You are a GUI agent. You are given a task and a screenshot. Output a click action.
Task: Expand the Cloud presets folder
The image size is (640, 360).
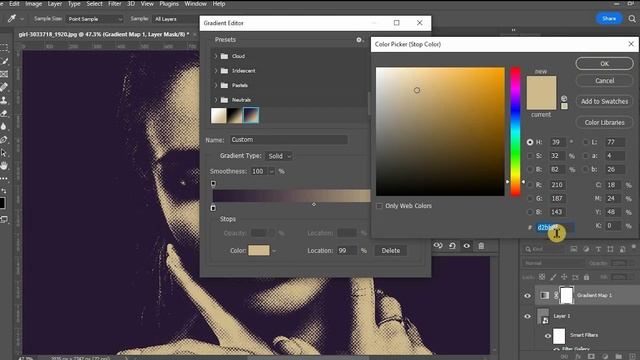click(216, 56)
